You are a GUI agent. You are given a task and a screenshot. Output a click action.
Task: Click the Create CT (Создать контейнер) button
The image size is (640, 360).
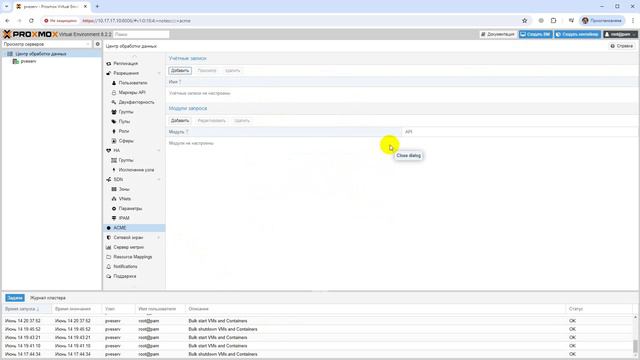[577, 34]
